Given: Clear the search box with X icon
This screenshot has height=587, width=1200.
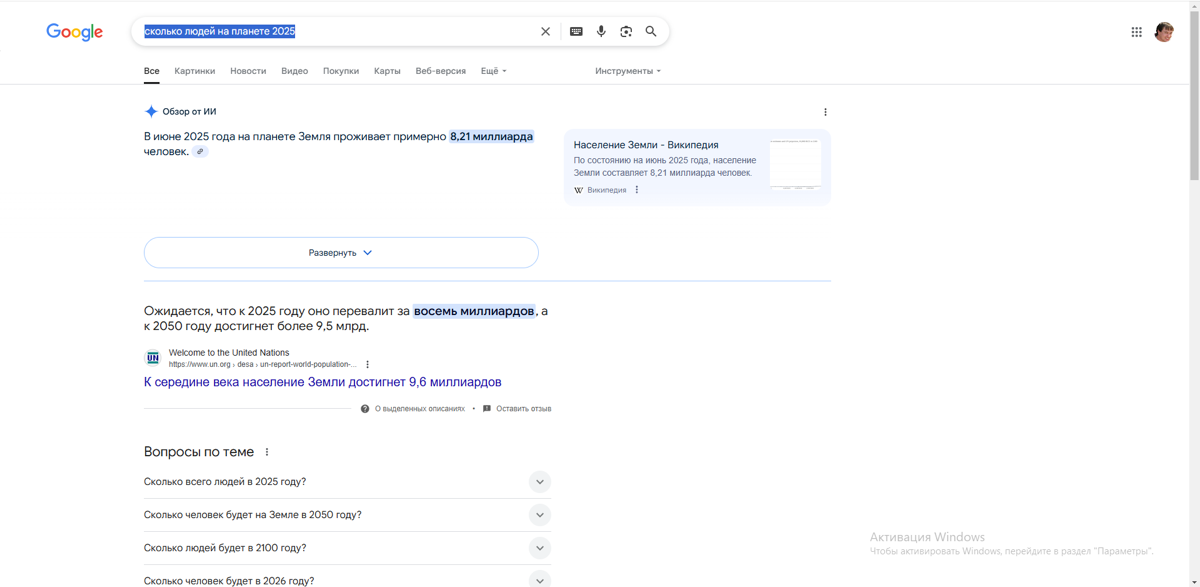Looking at the screenshot, I should [545, 31].
